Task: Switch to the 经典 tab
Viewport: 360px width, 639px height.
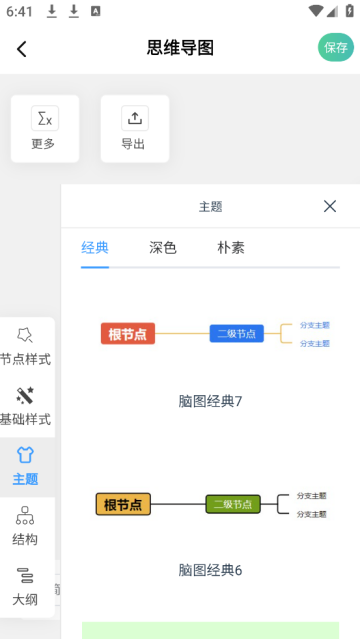Action: [95, 247]
